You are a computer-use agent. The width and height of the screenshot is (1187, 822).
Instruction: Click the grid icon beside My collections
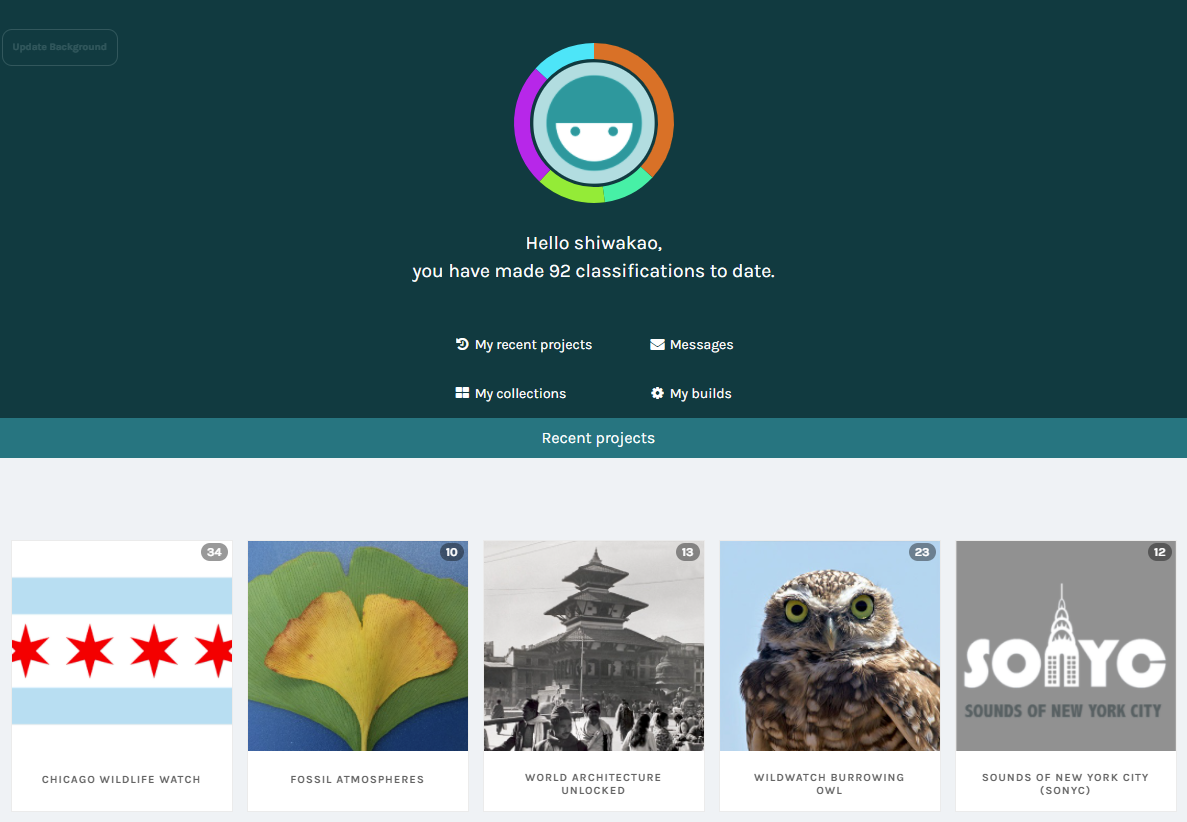point(462,393)
